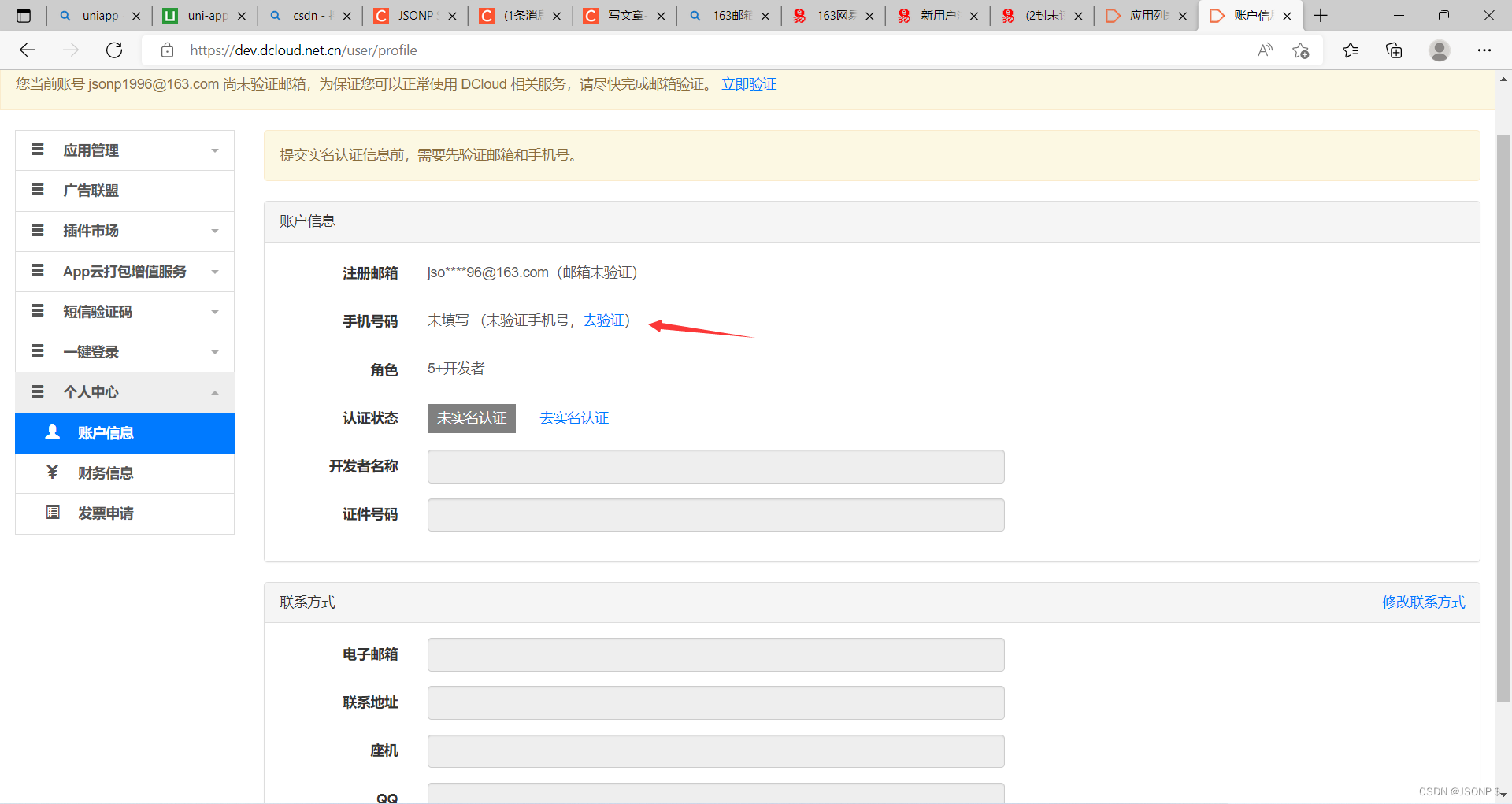Open the 一键登录 menu
Image resolution: width=1512 pixels, height=804 pixels.
click(124, 352)
